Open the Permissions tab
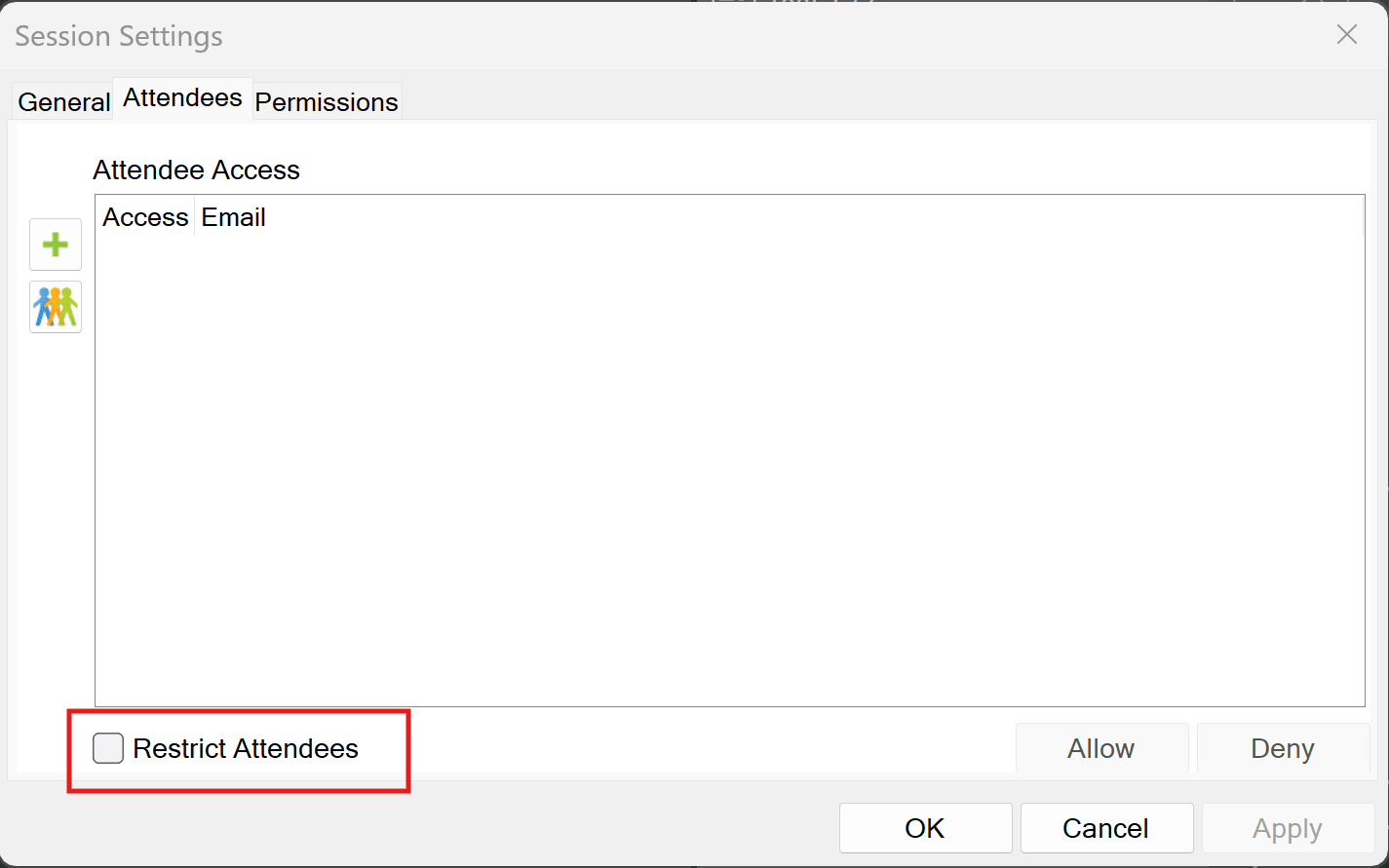This screenshot has height=868, width=1389. [x=327, y=101]
